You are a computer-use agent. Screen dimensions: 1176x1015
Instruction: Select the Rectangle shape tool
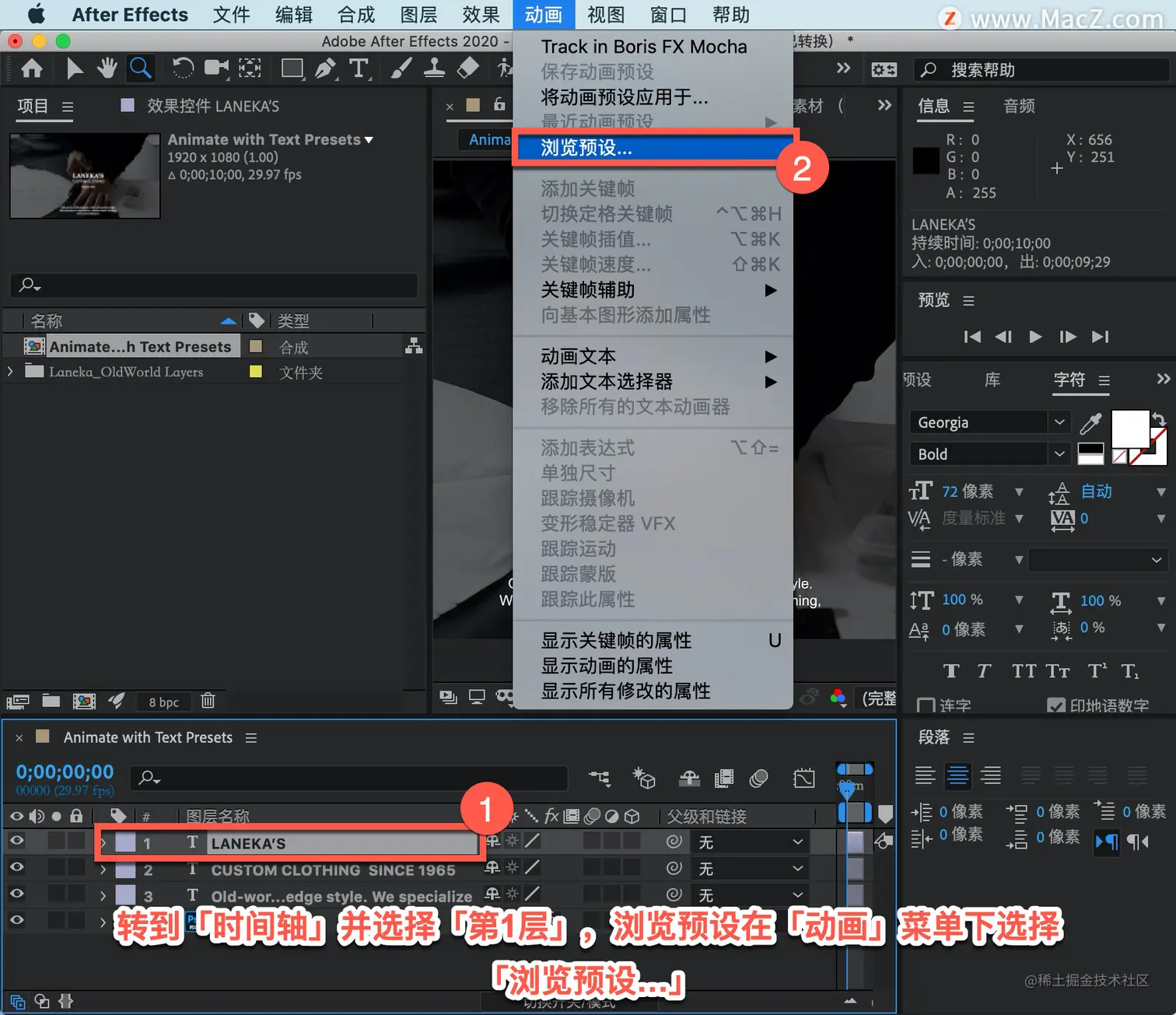pos(292,69)
